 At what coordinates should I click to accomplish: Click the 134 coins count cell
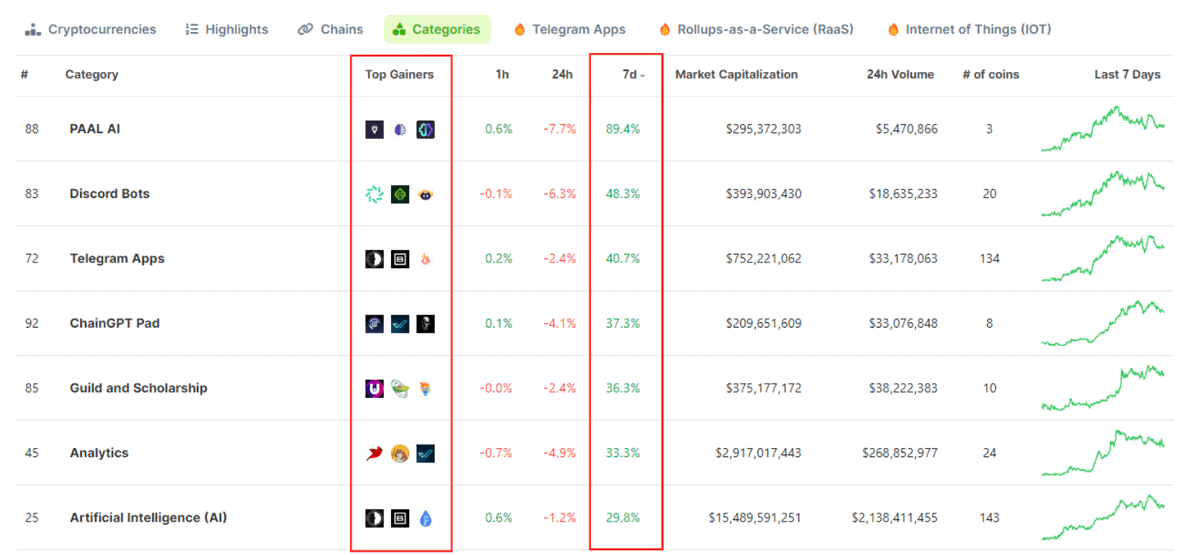[x=990, y=259]
